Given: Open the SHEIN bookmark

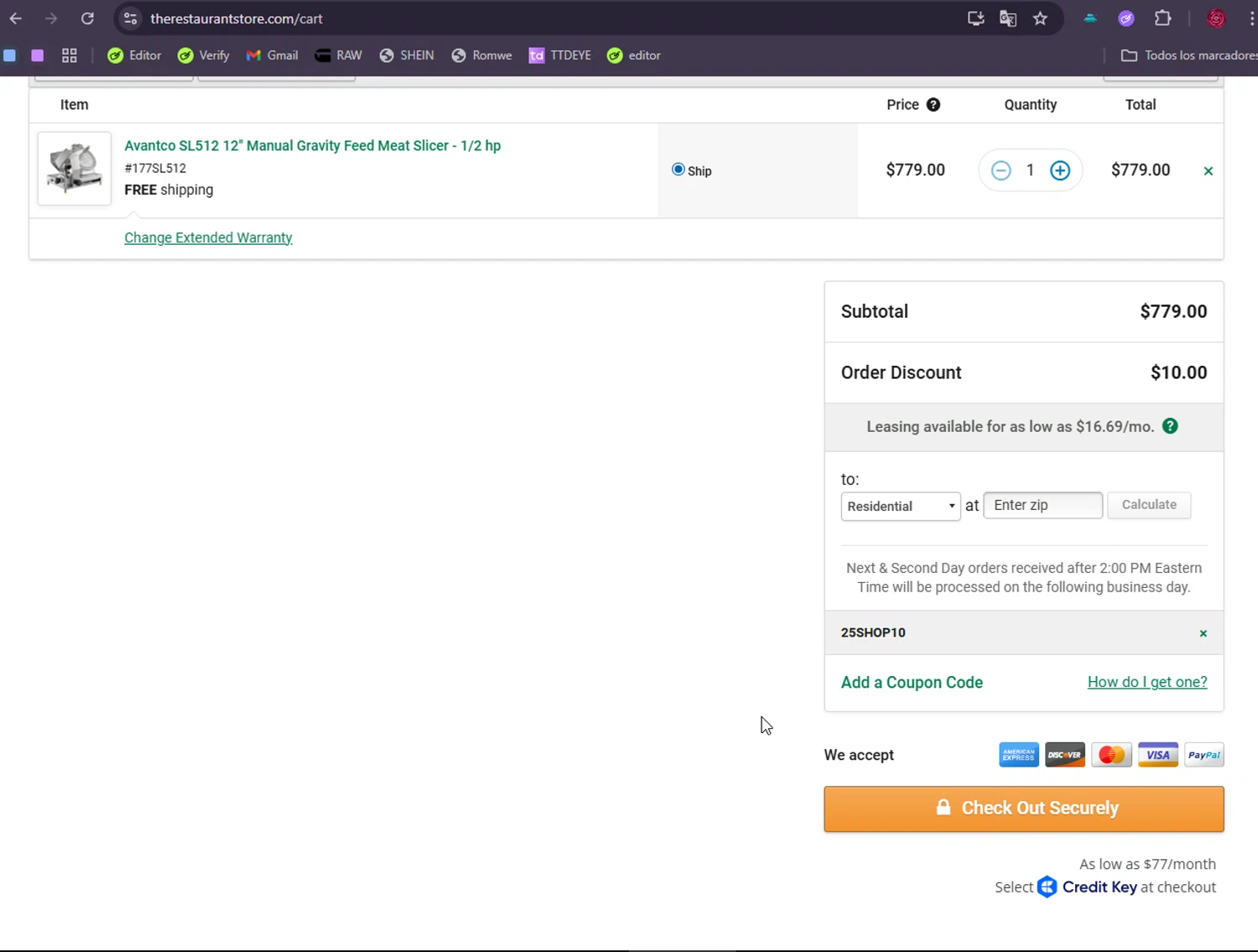Looking at the screenshot, I should [x=407, y=55].
